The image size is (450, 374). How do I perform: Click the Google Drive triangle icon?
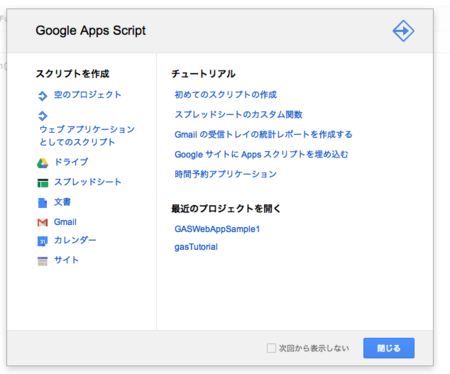click(43, 163)
